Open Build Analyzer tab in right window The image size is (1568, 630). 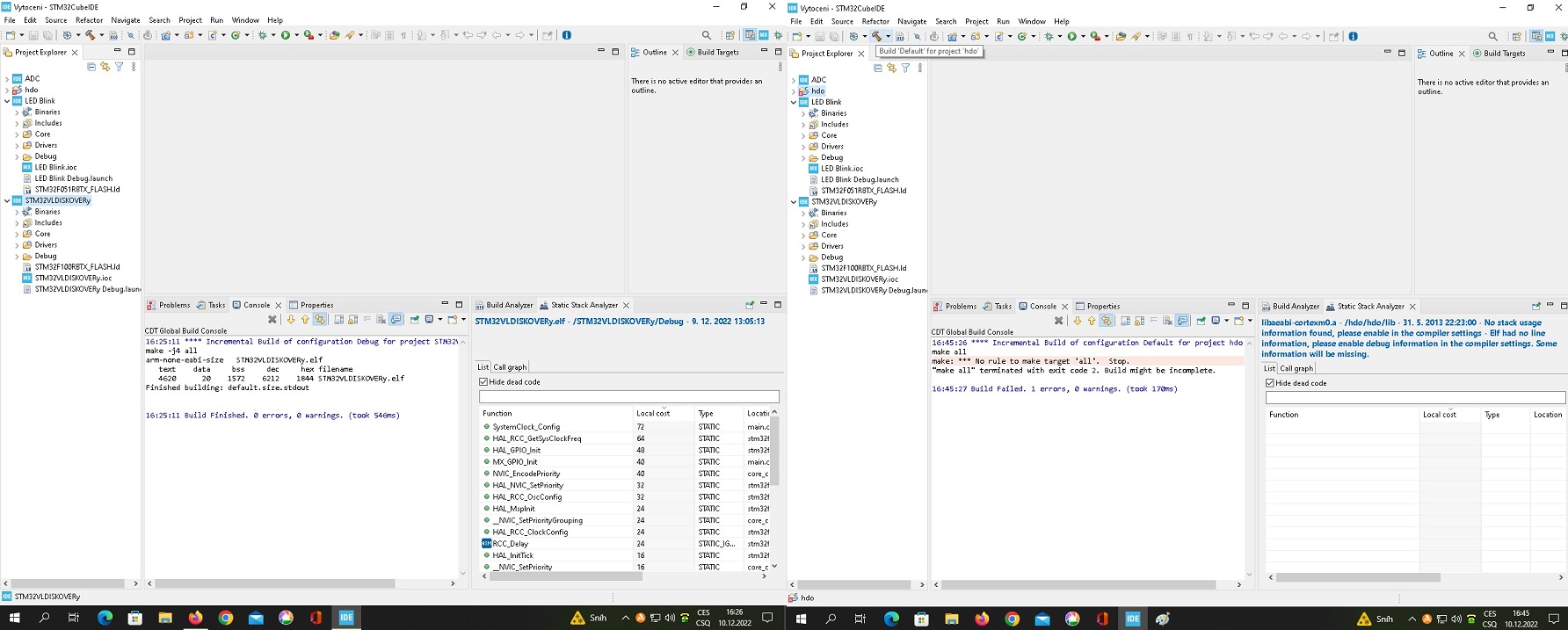1296,307
